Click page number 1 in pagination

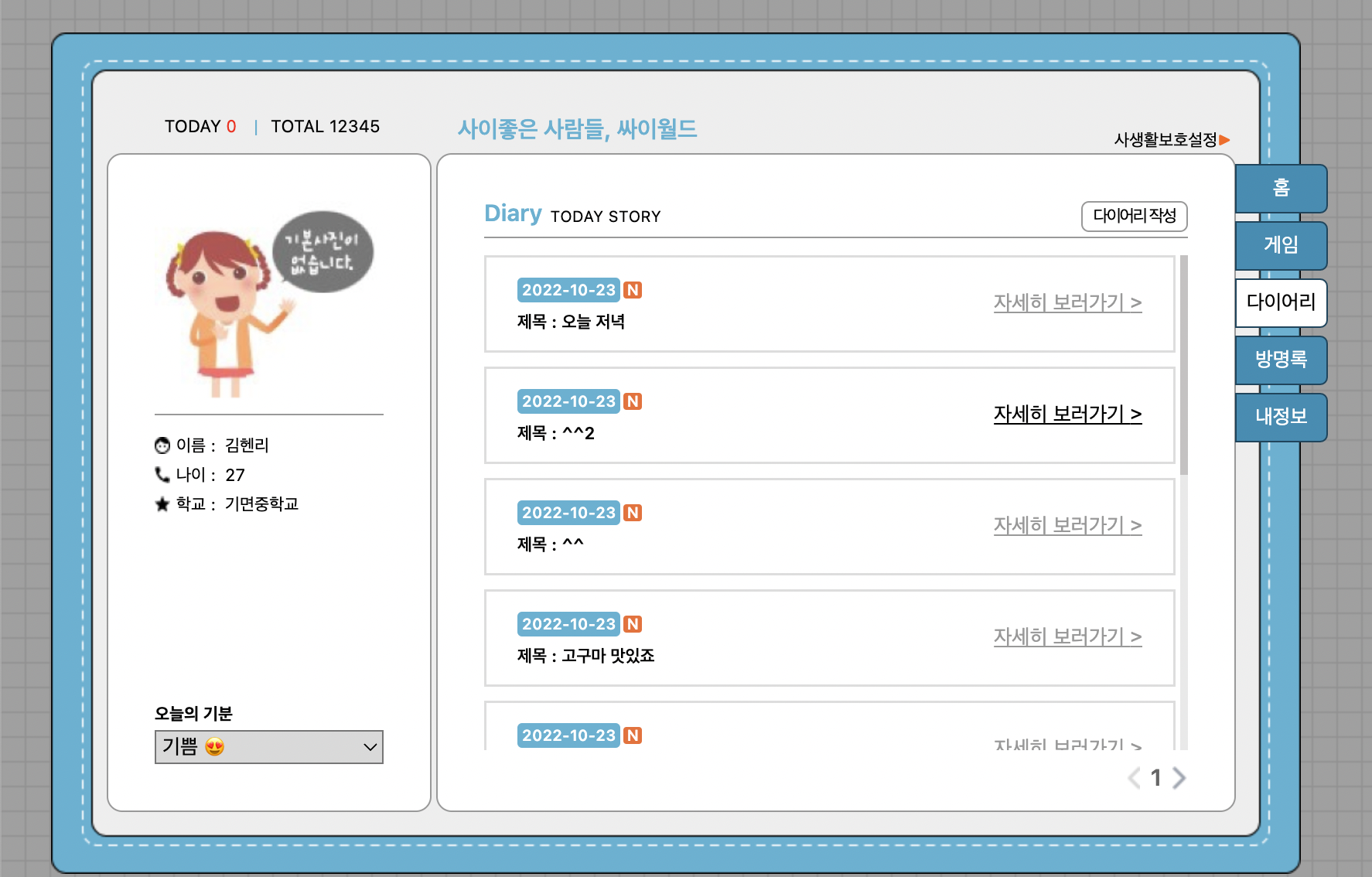[1156, 779]
